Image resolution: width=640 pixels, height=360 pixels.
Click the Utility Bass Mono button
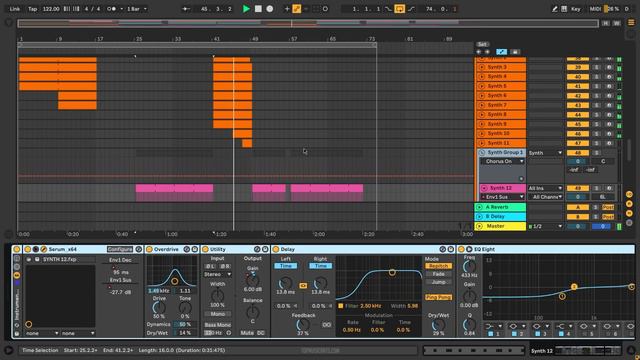(218, 325)
